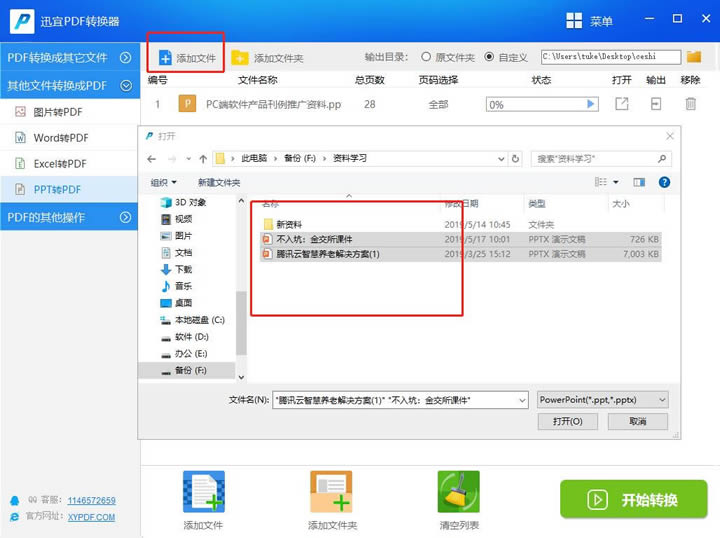Screen dimensions: 720x538
Task: Open the address bar history dropdown
Action: tap(501, 159)
